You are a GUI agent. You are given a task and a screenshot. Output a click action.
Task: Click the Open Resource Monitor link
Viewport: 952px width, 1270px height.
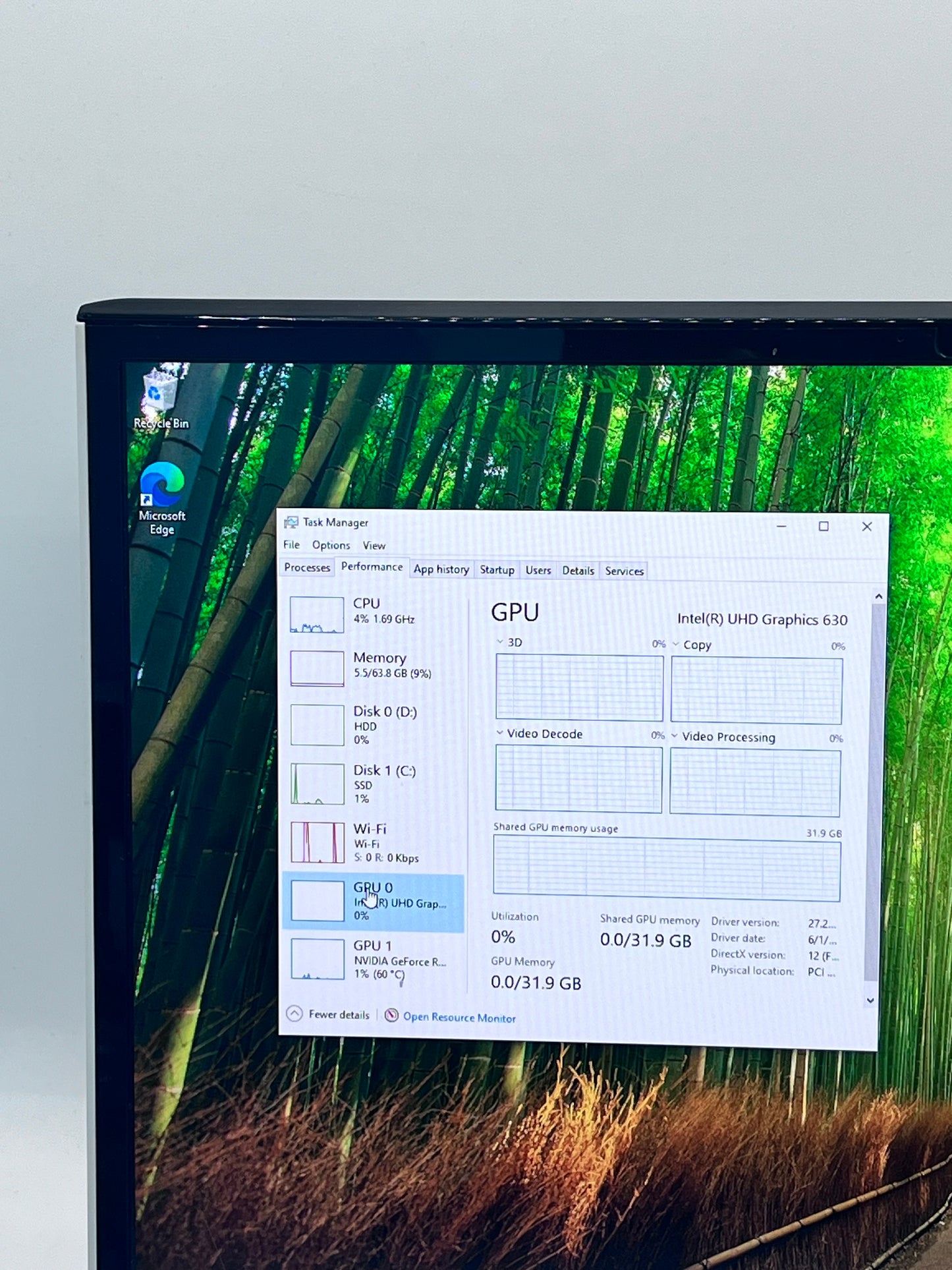coord(459,1018)
